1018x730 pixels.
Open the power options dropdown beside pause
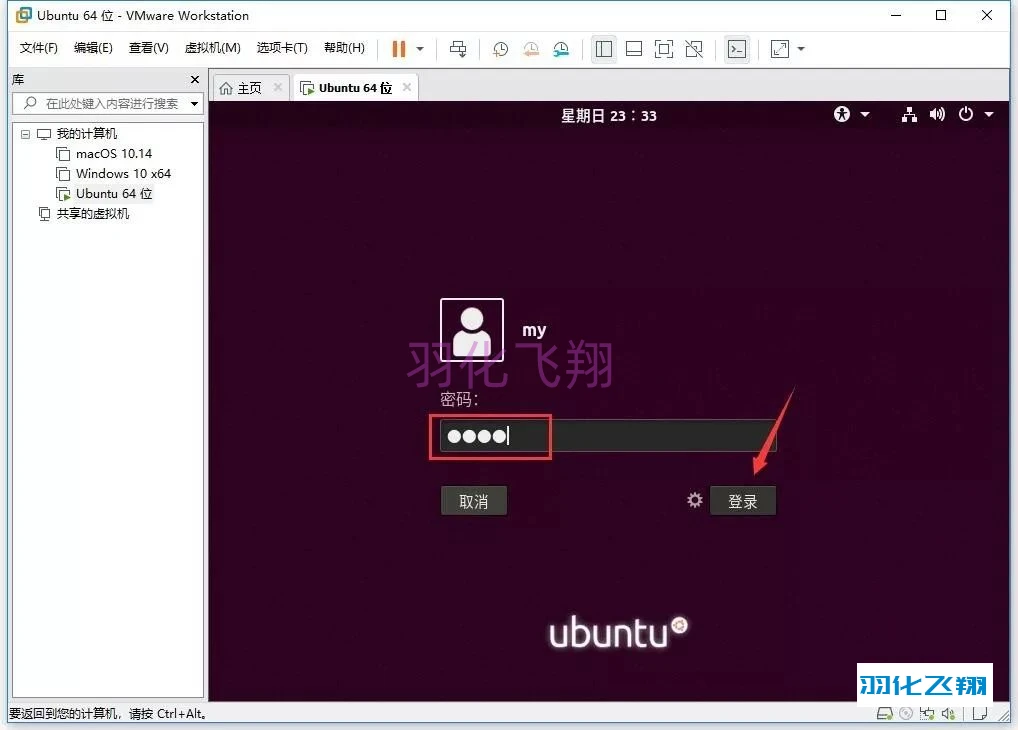pyautogui.click(x=420, y=49)
